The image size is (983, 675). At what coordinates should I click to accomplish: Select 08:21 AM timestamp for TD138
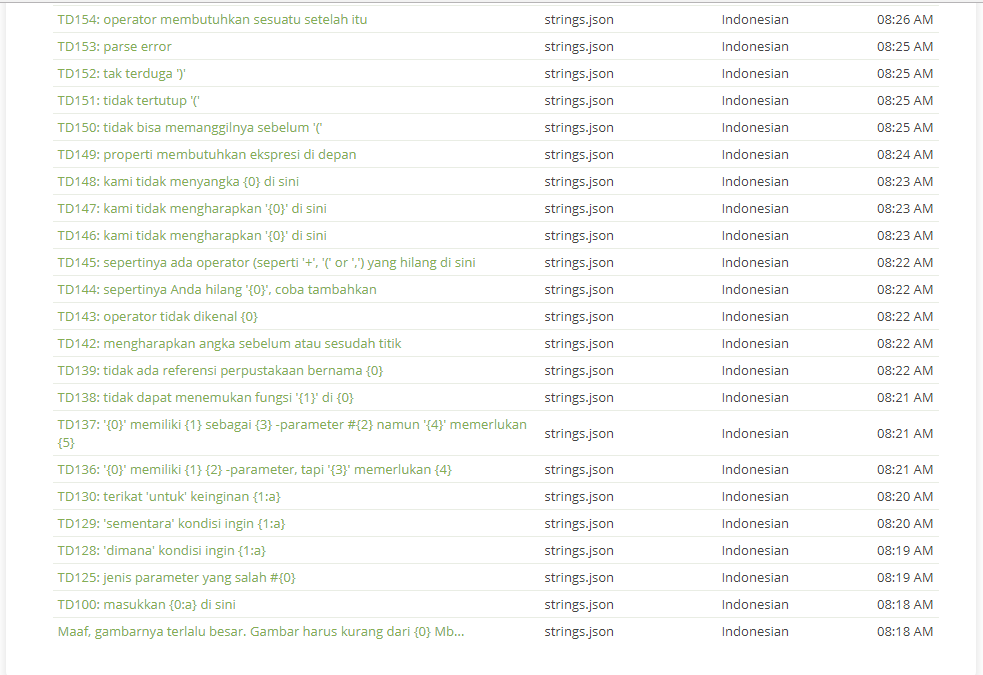click(905, 397)
